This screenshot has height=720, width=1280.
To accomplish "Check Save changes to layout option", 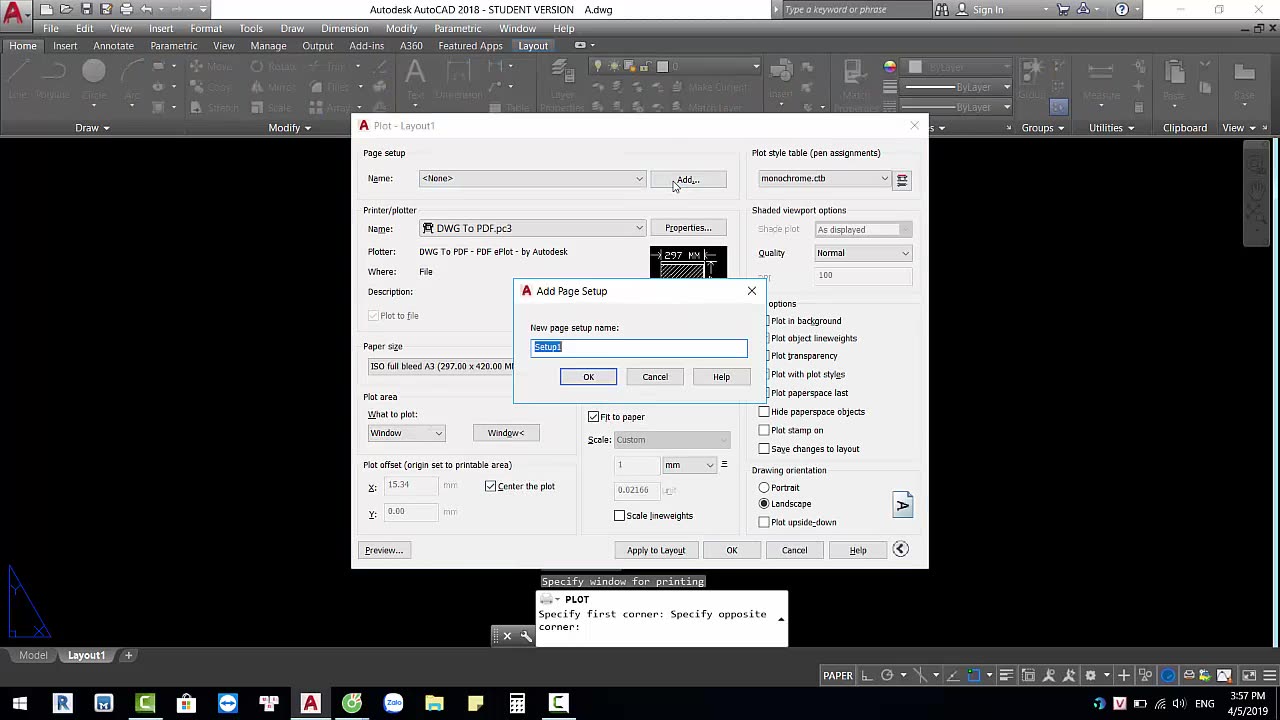I will pos(764,449).
